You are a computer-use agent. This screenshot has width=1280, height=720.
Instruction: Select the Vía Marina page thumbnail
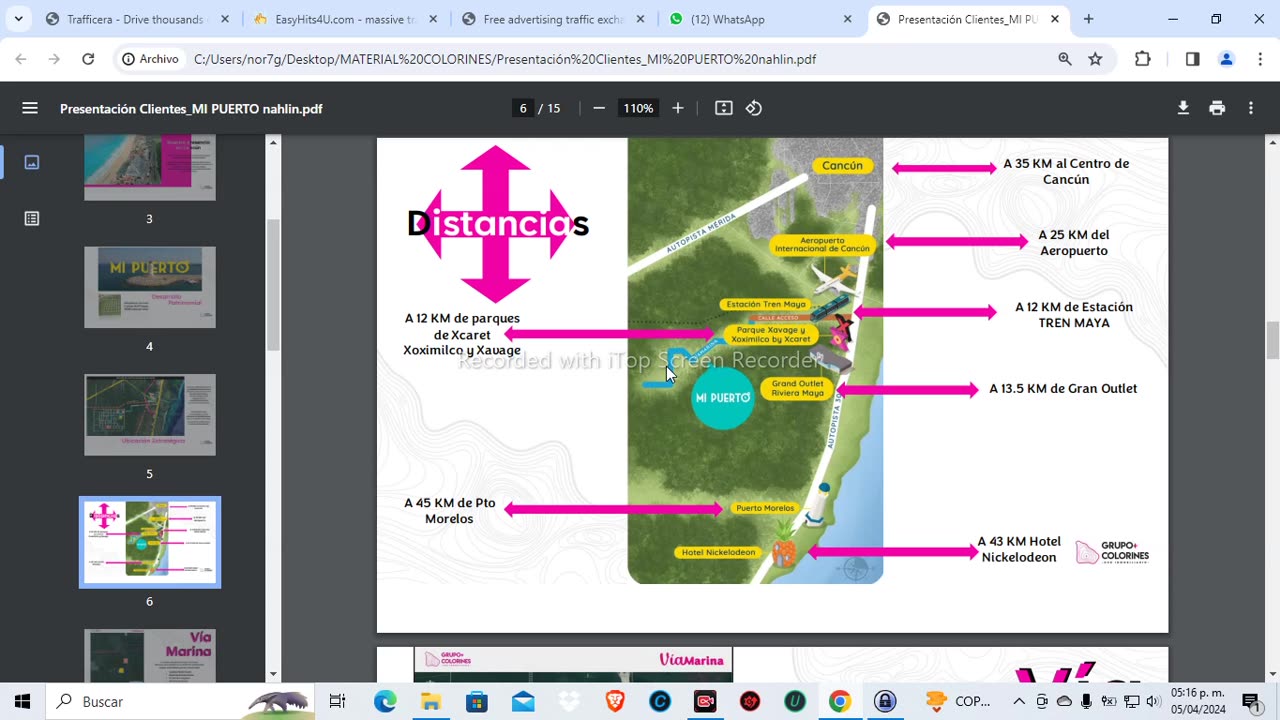pos(150,655)
